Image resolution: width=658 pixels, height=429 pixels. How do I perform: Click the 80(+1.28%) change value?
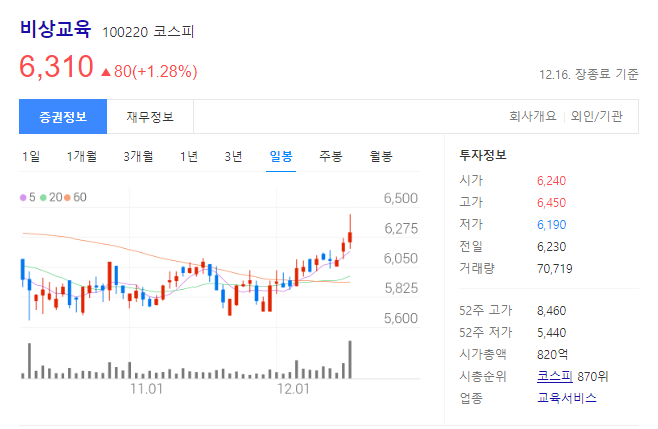pos(156,71)
